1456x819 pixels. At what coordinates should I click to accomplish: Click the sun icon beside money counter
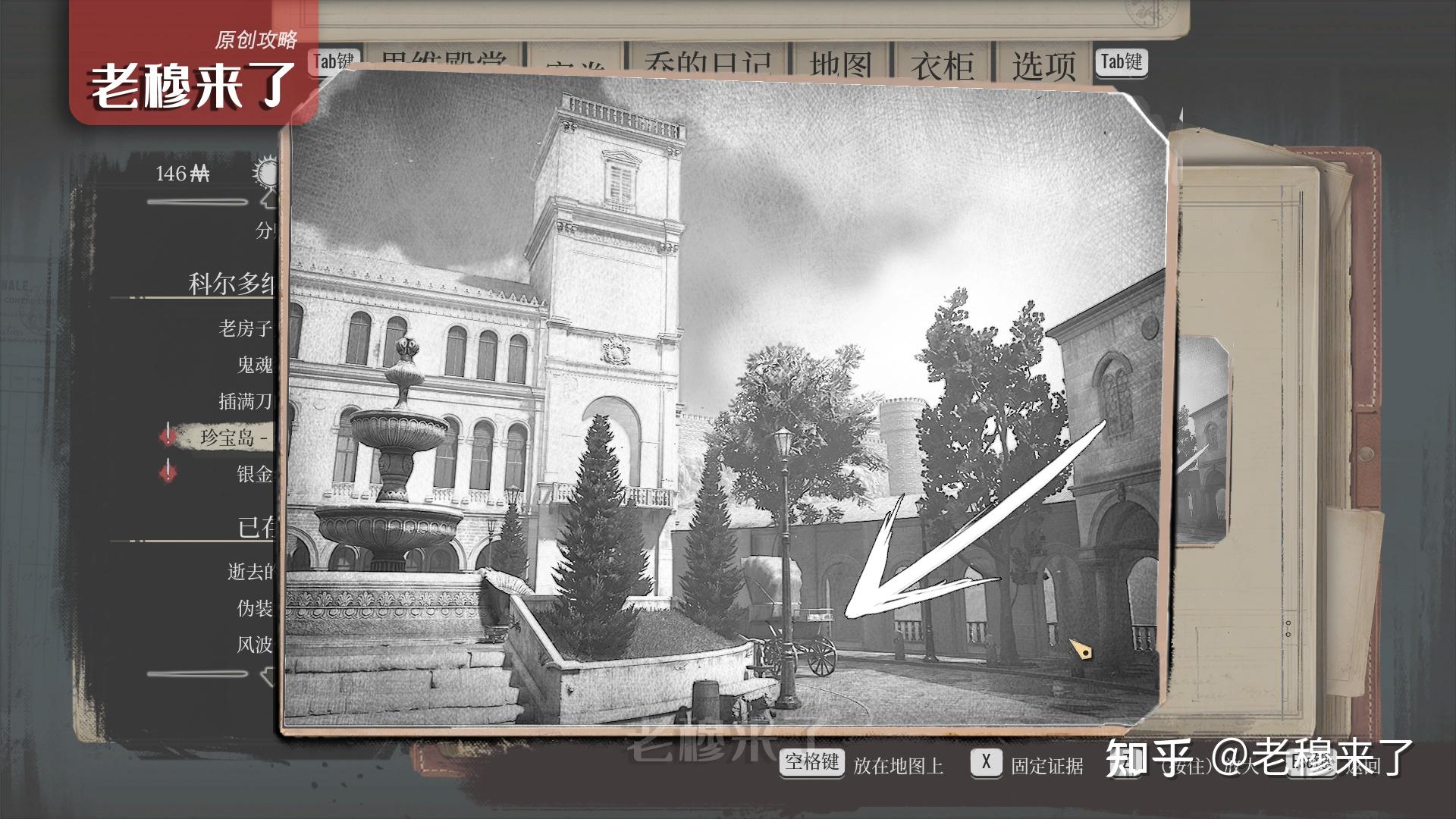pyautogui.click(x=268, y=174)
